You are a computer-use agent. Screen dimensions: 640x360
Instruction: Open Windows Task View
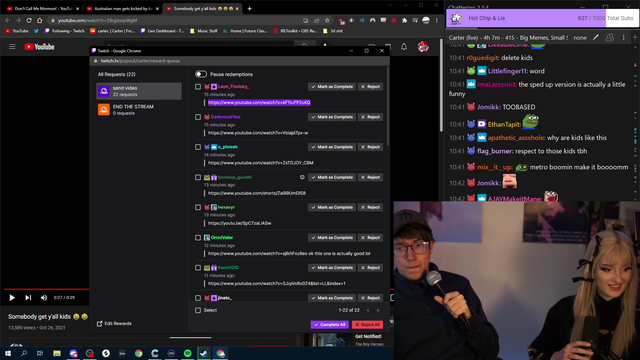[x=40, y=353]
